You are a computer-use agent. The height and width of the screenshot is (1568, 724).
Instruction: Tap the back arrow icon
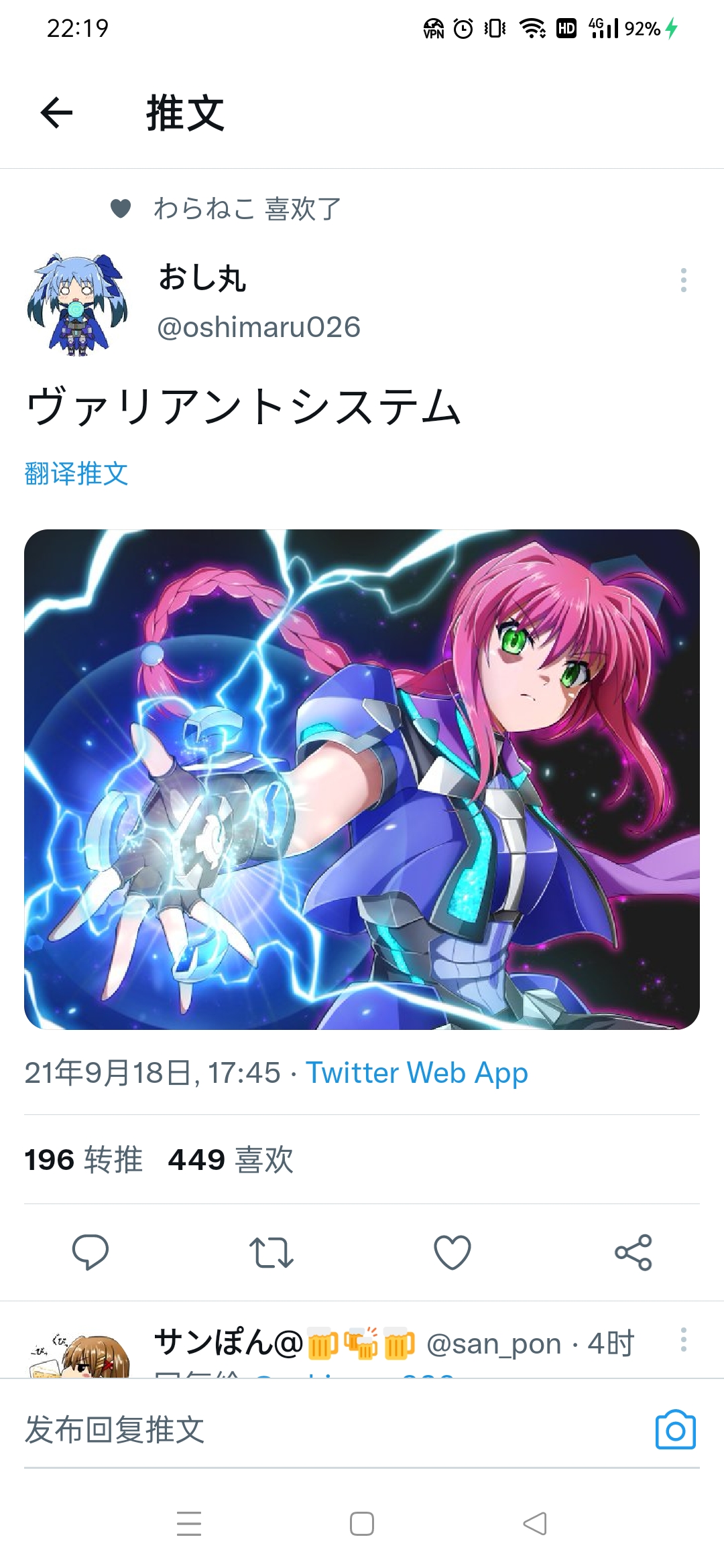tap(56, 113)
